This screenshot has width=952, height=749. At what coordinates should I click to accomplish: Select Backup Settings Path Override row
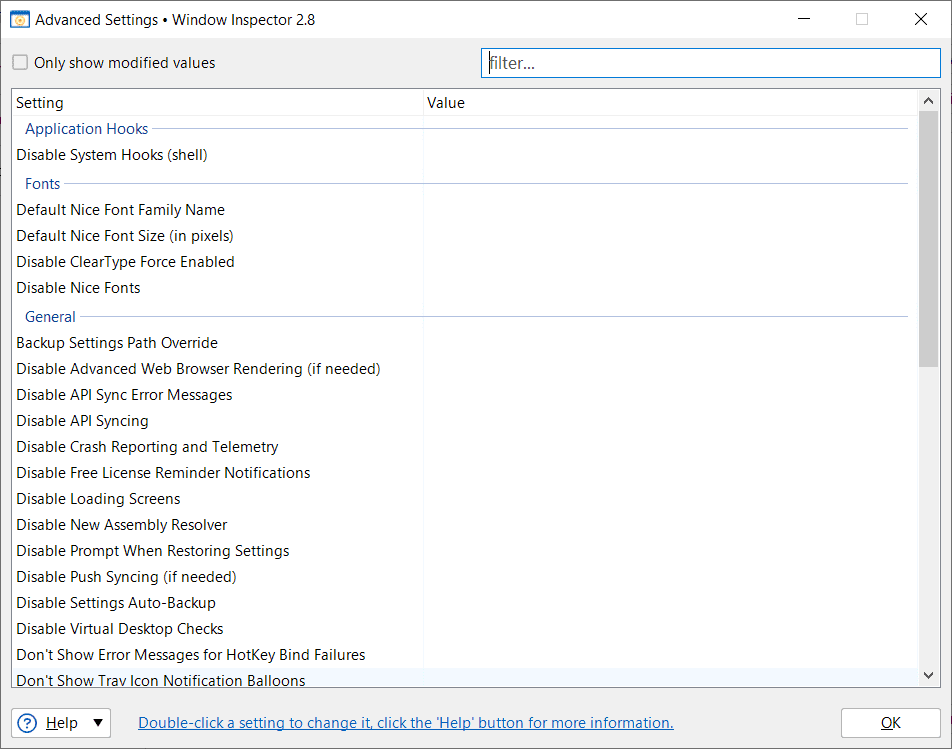coord(117,343)
